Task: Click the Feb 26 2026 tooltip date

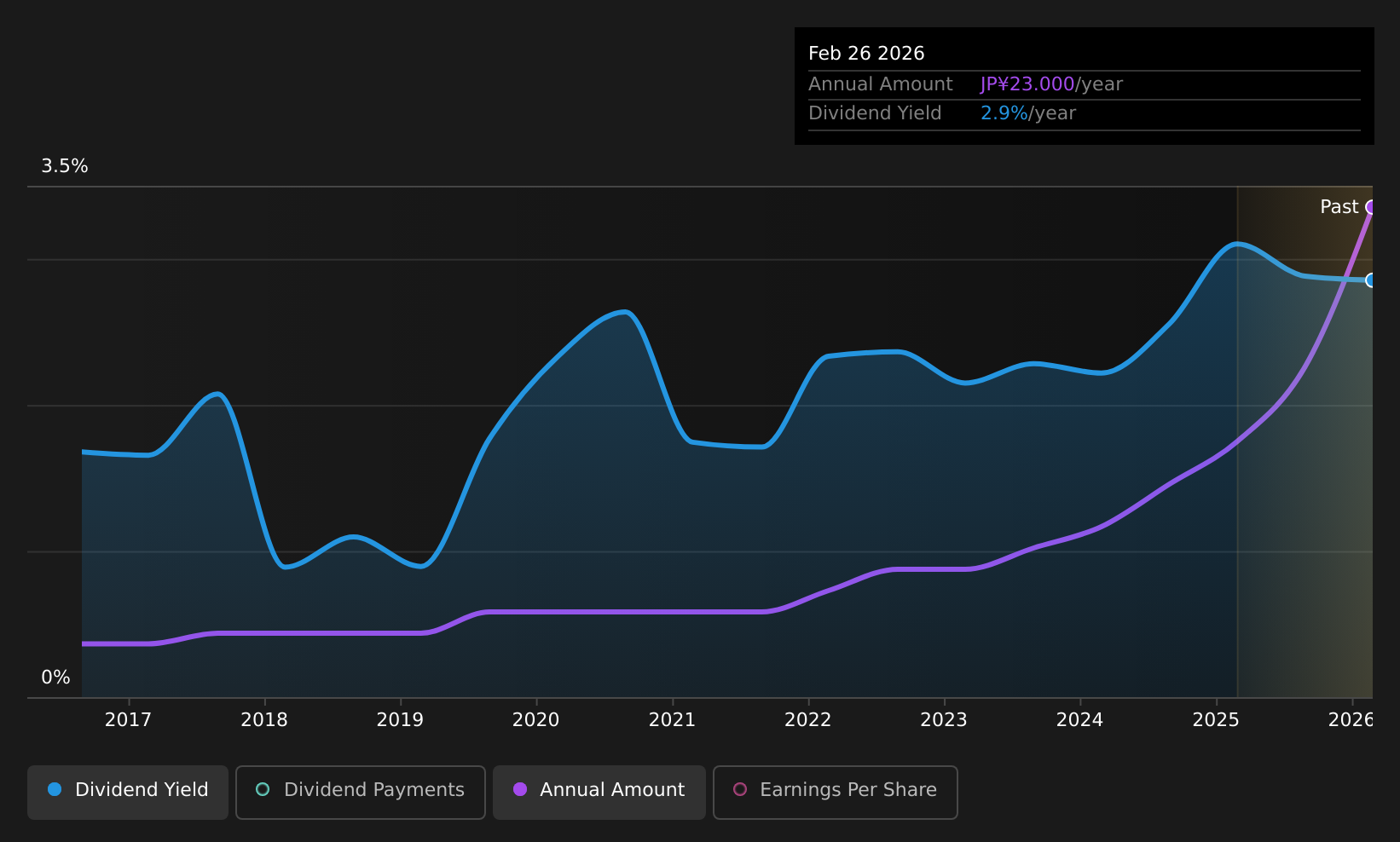Action: (x=866, y=54)
